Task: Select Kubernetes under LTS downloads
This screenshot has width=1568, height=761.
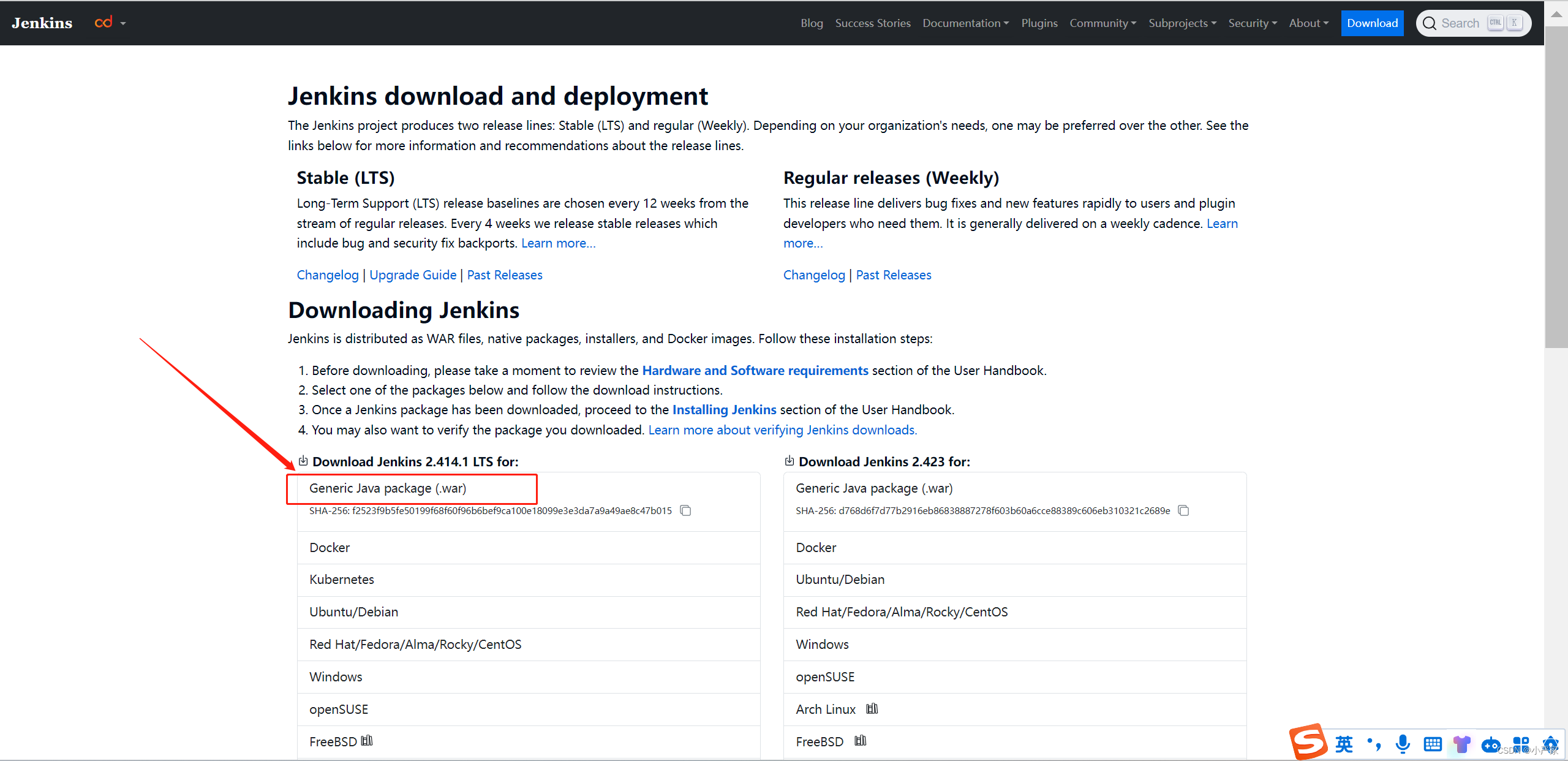Action: (529, 580)
